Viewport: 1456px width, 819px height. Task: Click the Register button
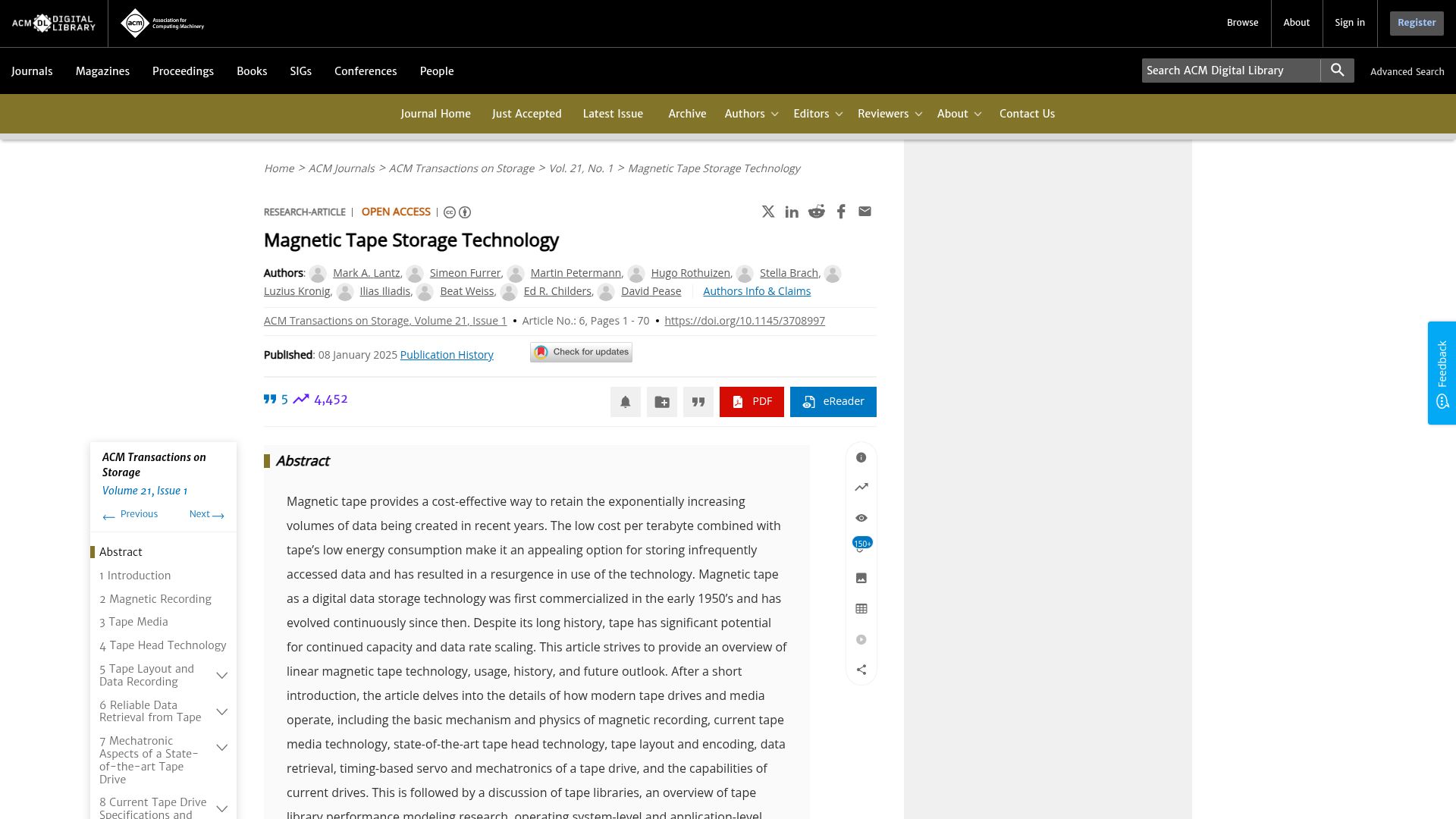(1416, 23)
